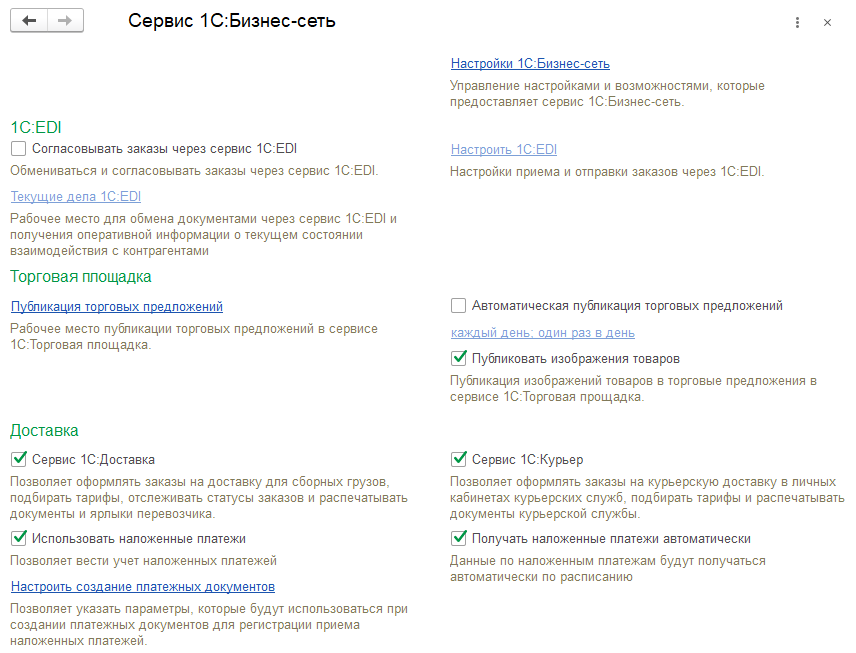Open Публикация торговых предложений link
The image size is (856, 653).
click(117, 307)
